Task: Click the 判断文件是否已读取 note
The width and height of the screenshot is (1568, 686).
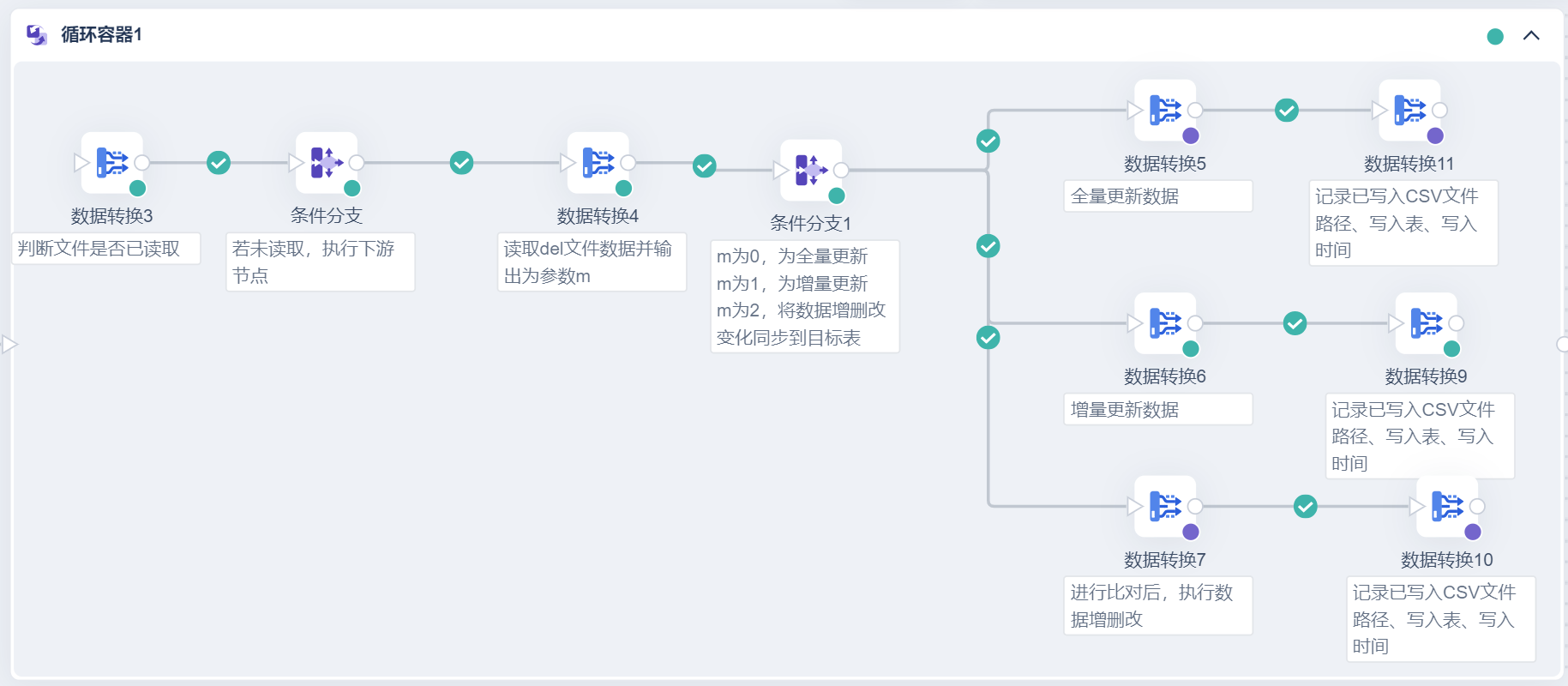Action: click(x=99, y=249)
